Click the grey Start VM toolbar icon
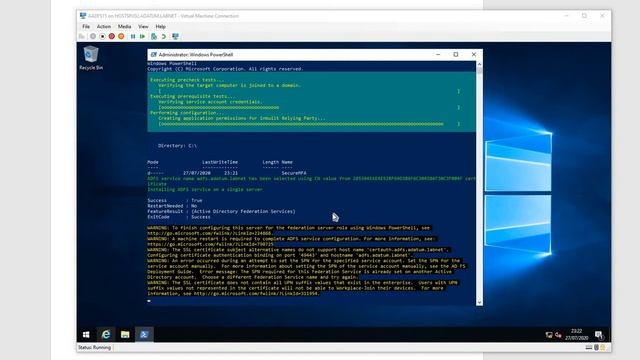This screenshot has height=360, width=640. coord(93,36)
